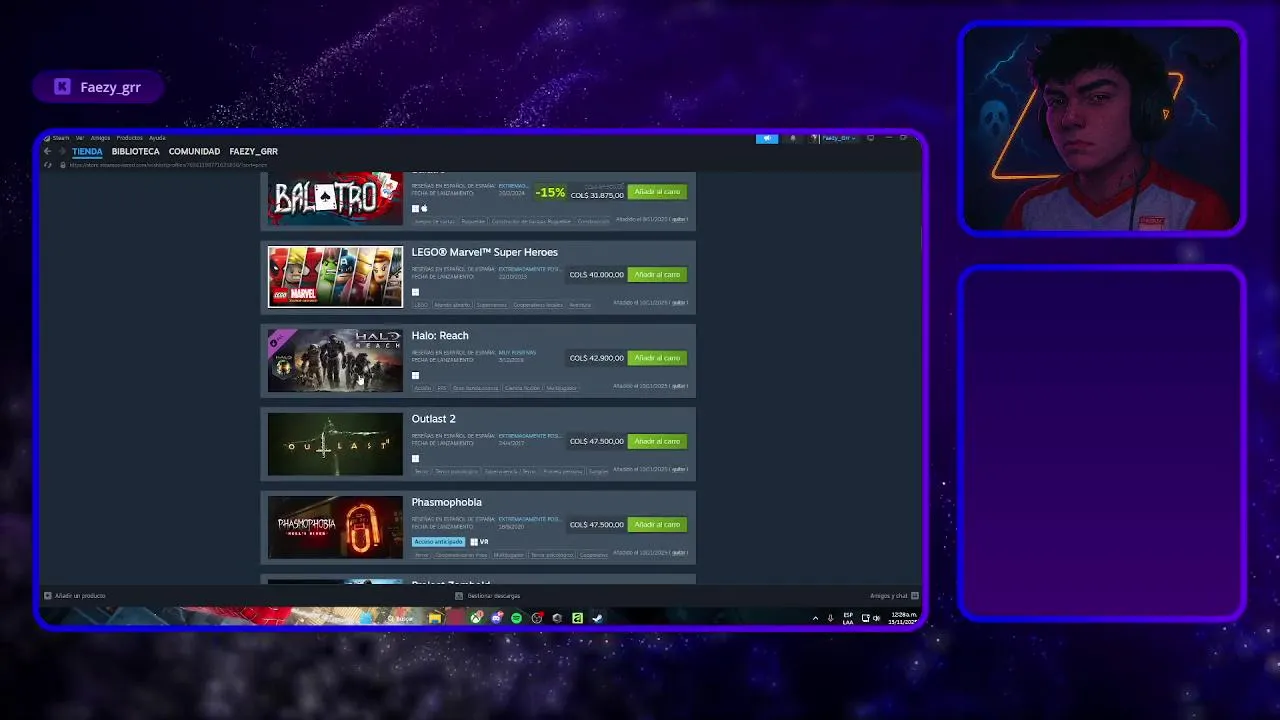1280x720 pixels.
Task: Open the Xbox app from the taskbar
Action: click(x=476, y=618)
